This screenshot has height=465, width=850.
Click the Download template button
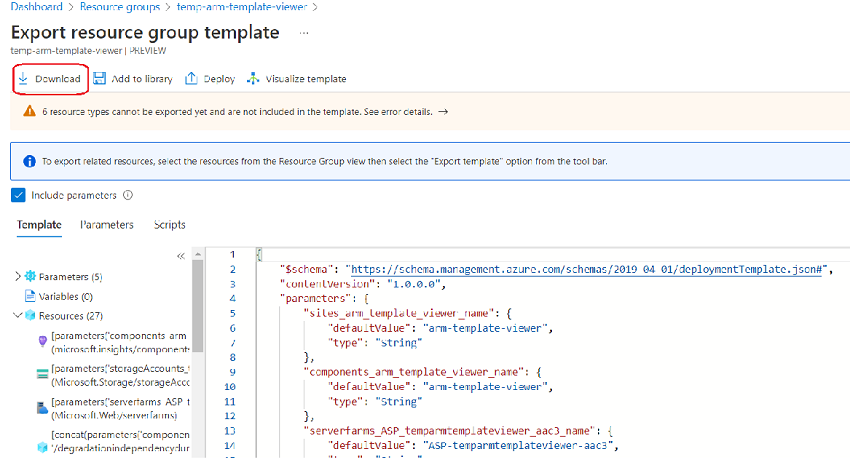click(x=48, y=79)
